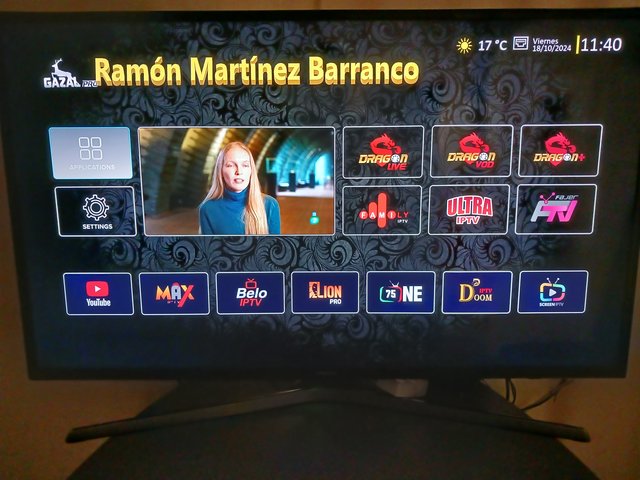Open the Screen IPTV app
The height and width of the screenshot is (480, 640).
[x=553, y=292]
